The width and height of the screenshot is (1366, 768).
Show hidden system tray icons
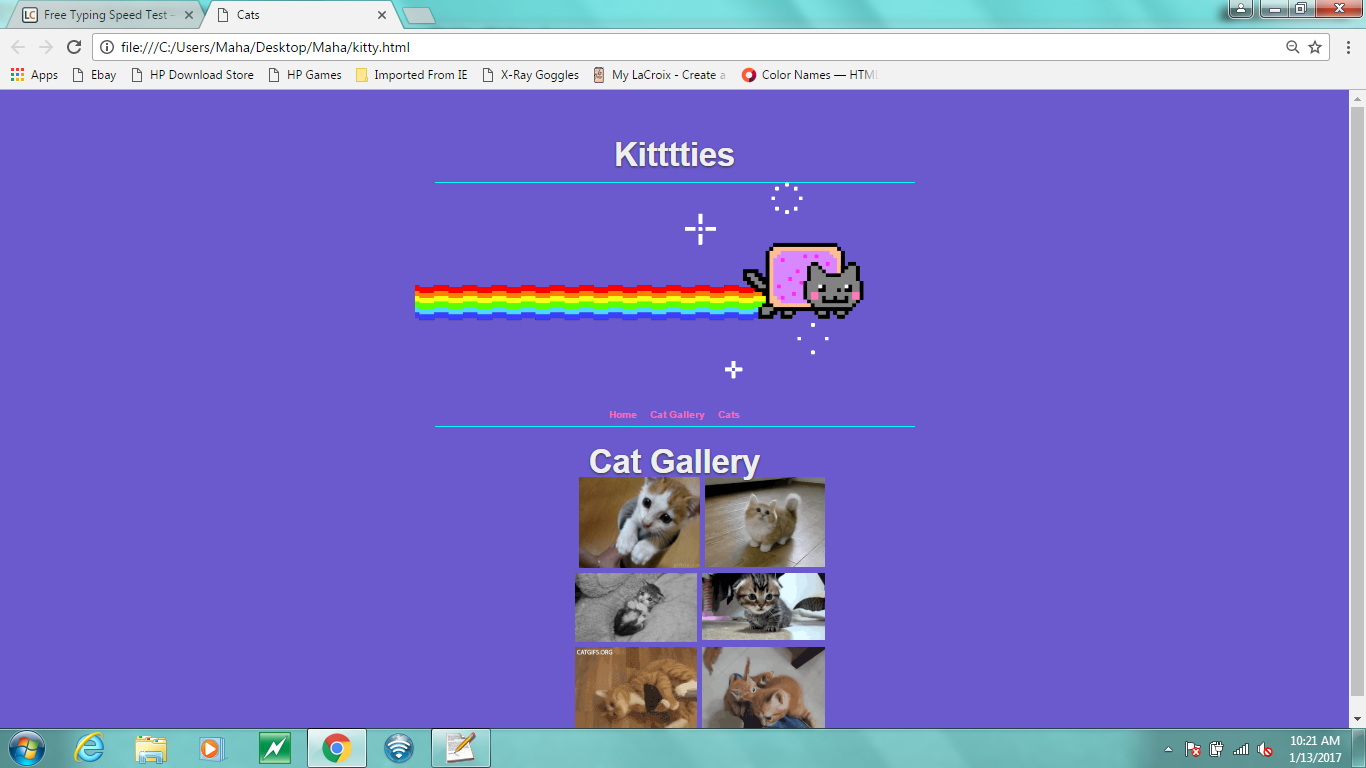[1169, 749]
